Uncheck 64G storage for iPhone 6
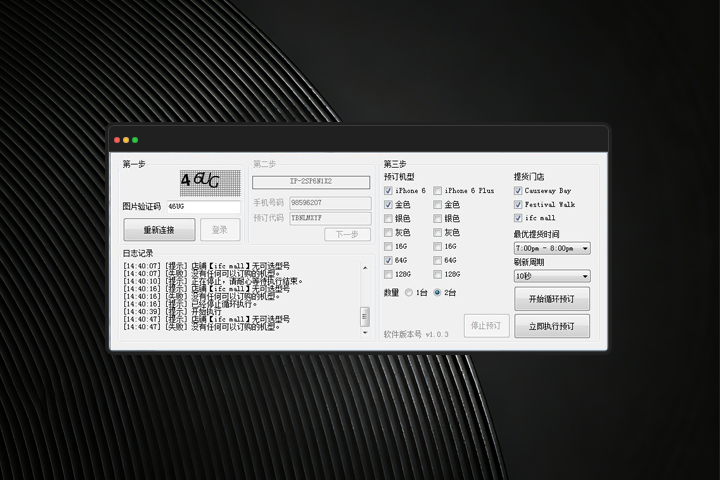This screenshot has width=720, height=480. point(388,260)
